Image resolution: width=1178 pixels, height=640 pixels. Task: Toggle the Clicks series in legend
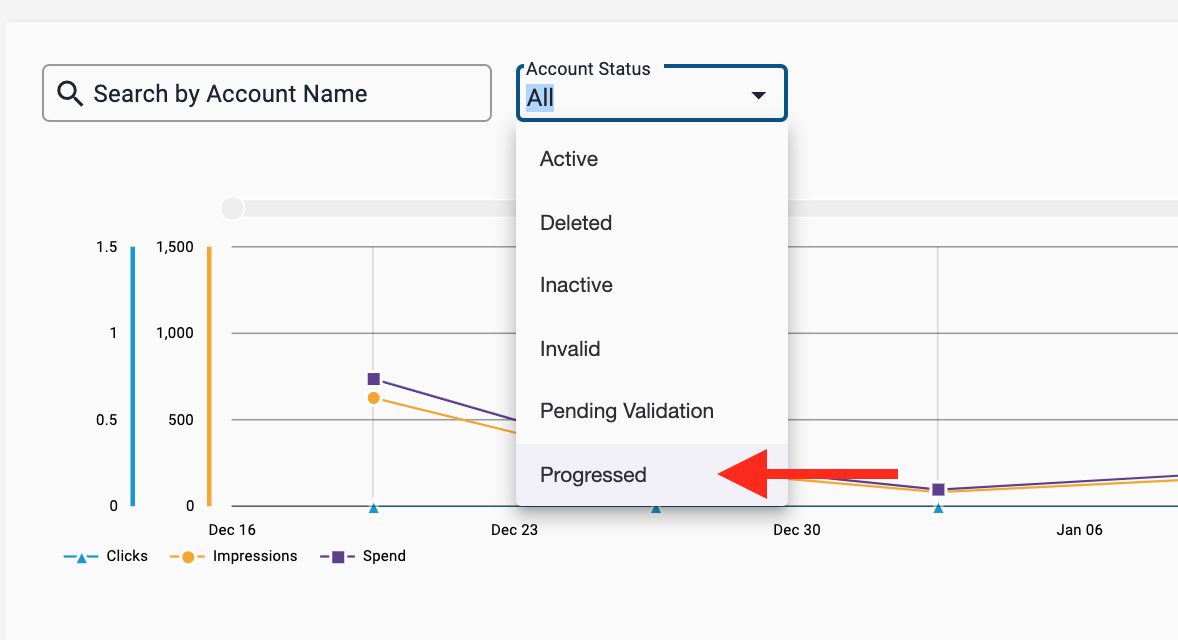click(106, 556)
